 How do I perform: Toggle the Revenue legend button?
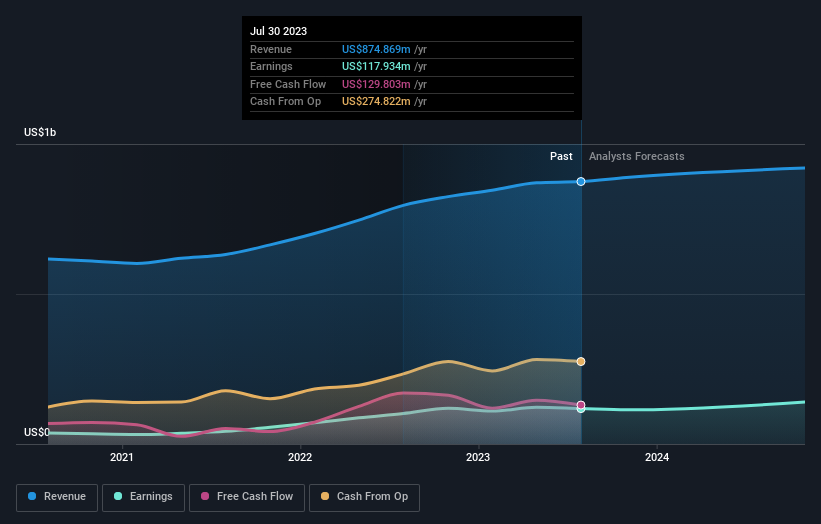[x=57, y=497]
